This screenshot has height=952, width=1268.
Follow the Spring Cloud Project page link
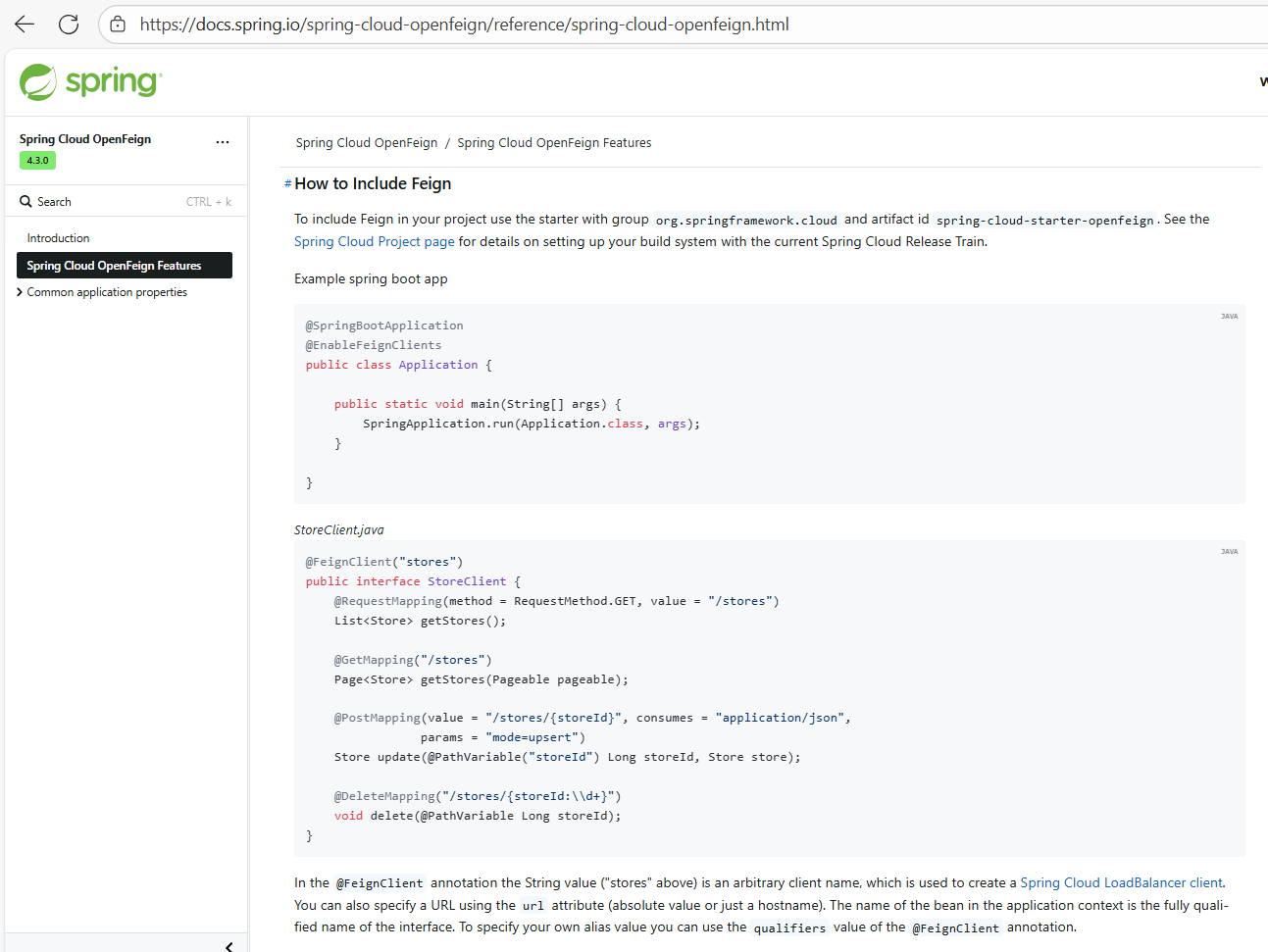tap(375, 241)
